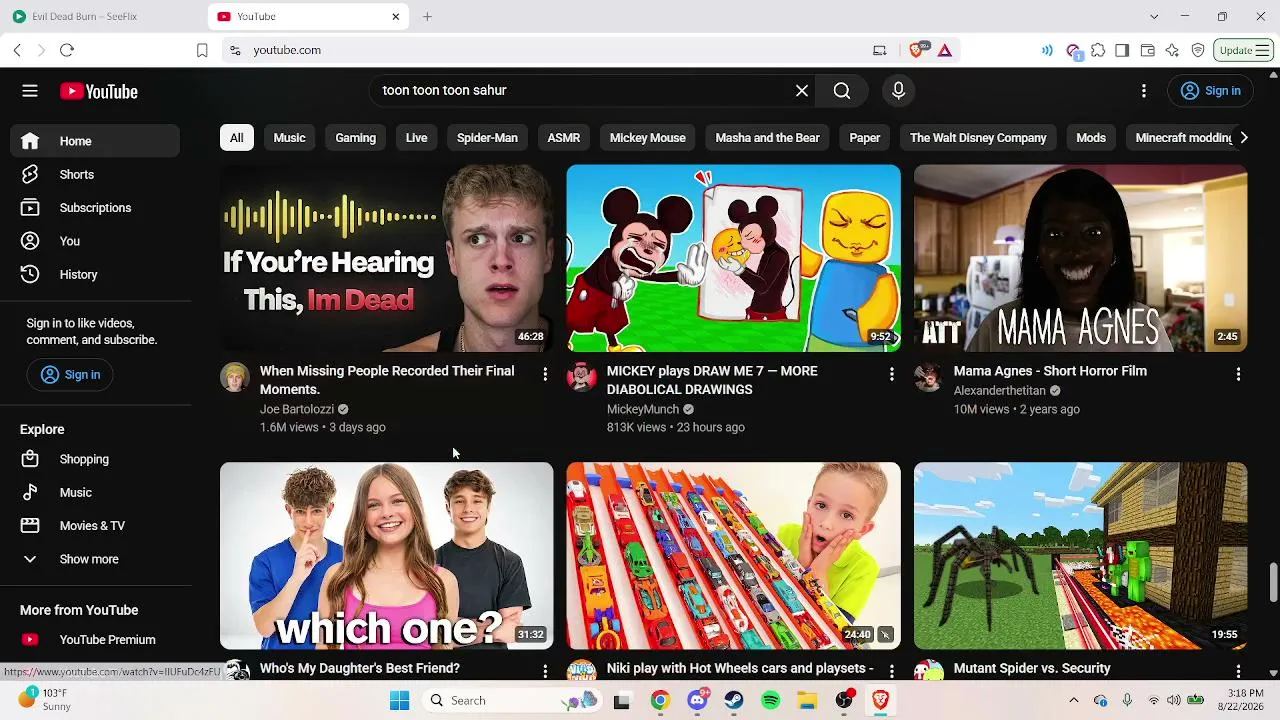Select the Masha and the Bear chip

pyautogui.click(x=768, y=138)
